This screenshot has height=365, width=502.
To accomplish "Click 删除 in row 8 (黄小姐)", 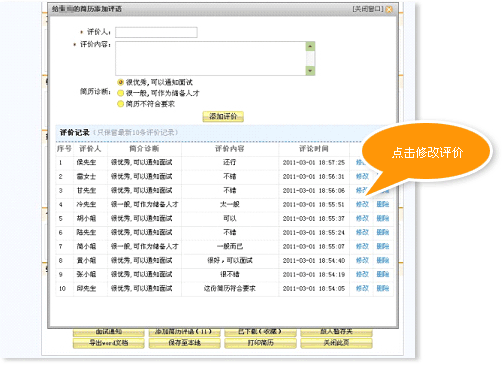I will (383, 260).
